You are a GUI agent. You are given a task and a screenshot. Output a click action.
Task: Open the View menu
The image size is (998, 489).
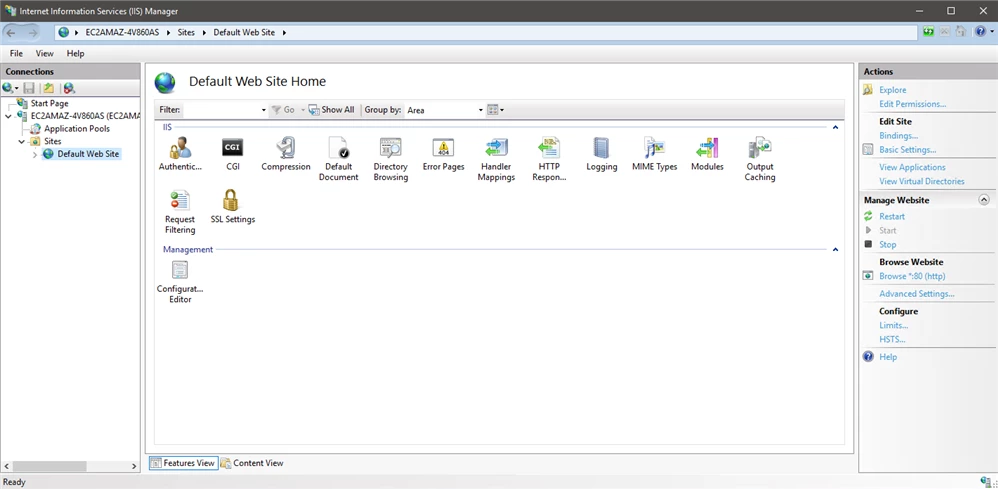tap(45, 53)
